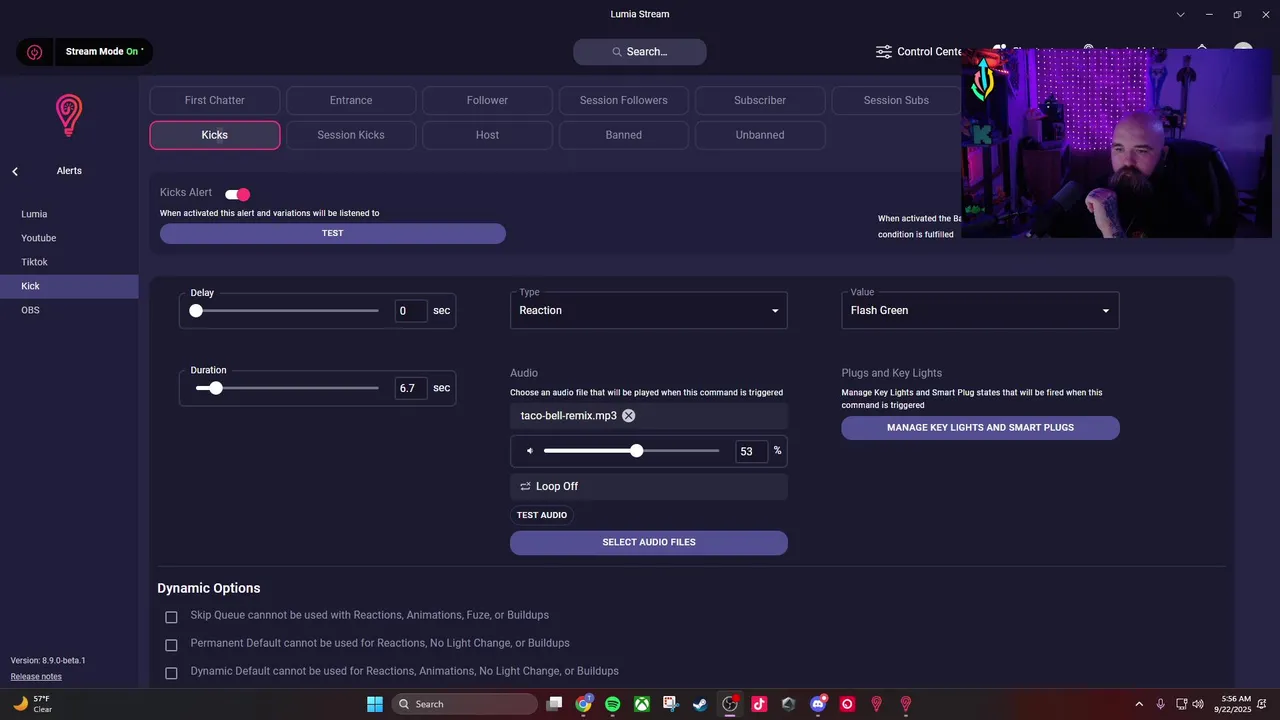
Task: Click the volume percent field showing 53
Action: pos(751,452)
